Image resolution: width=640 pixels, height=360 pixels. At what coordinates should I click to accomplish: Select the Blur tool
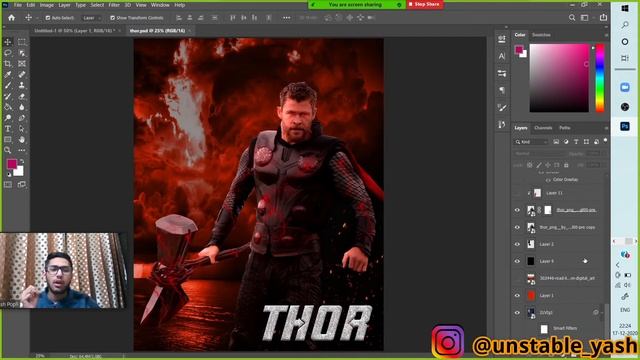click(22, 107)
